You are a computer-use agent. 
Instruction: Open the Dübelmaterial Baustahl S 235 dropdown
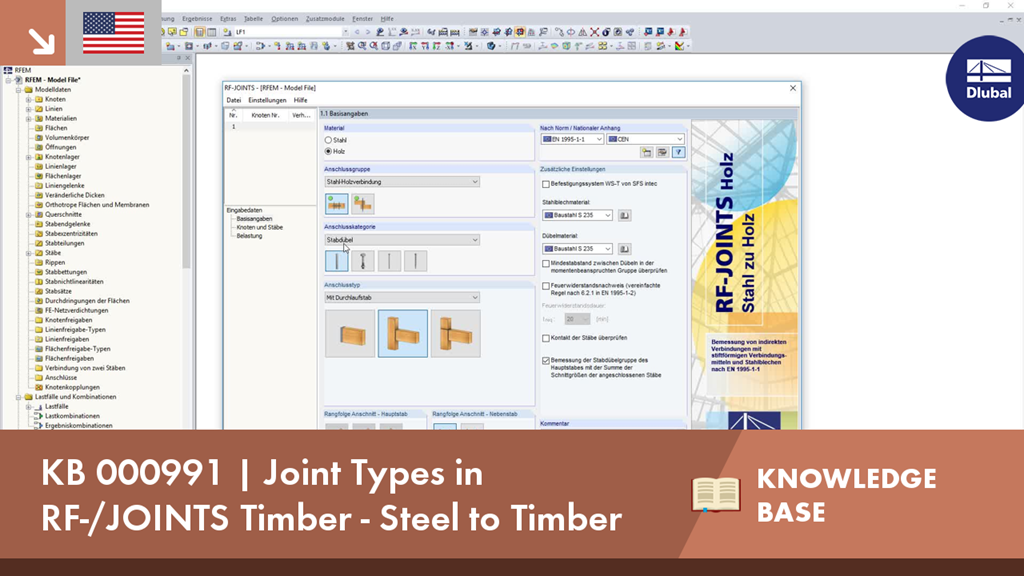coord(577,249)
